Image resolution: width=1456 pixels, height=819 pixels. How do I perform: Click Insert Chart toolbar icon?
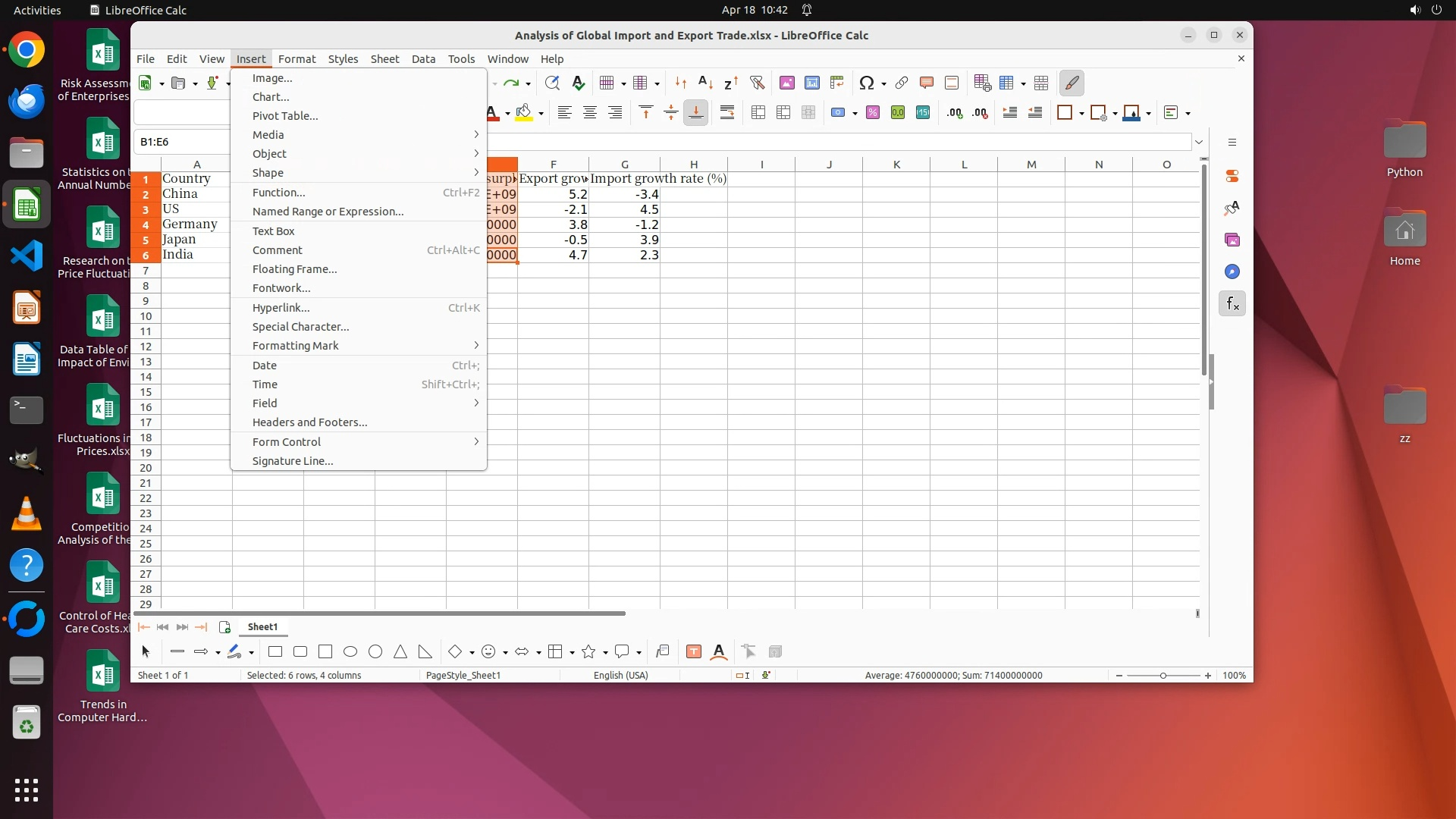coord(812,83)
